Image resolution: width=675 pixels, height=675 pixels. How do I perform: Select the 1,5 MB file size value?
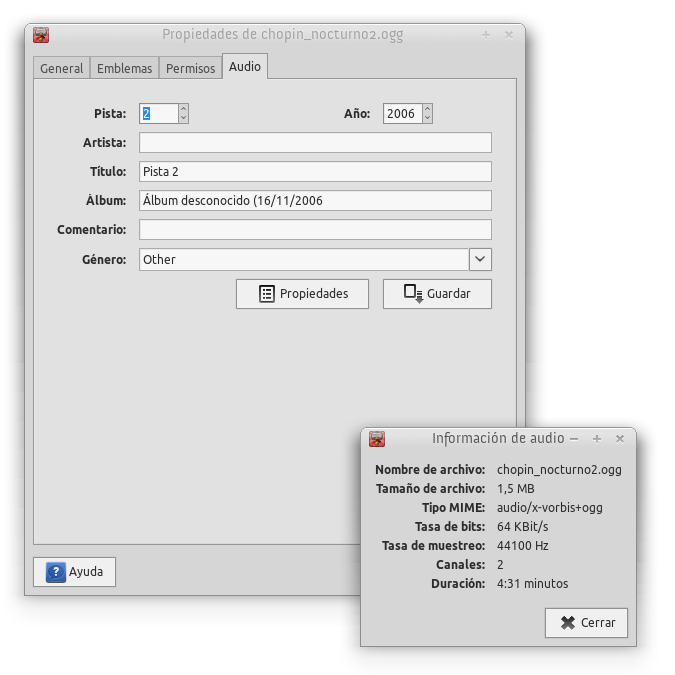point(516,489)
